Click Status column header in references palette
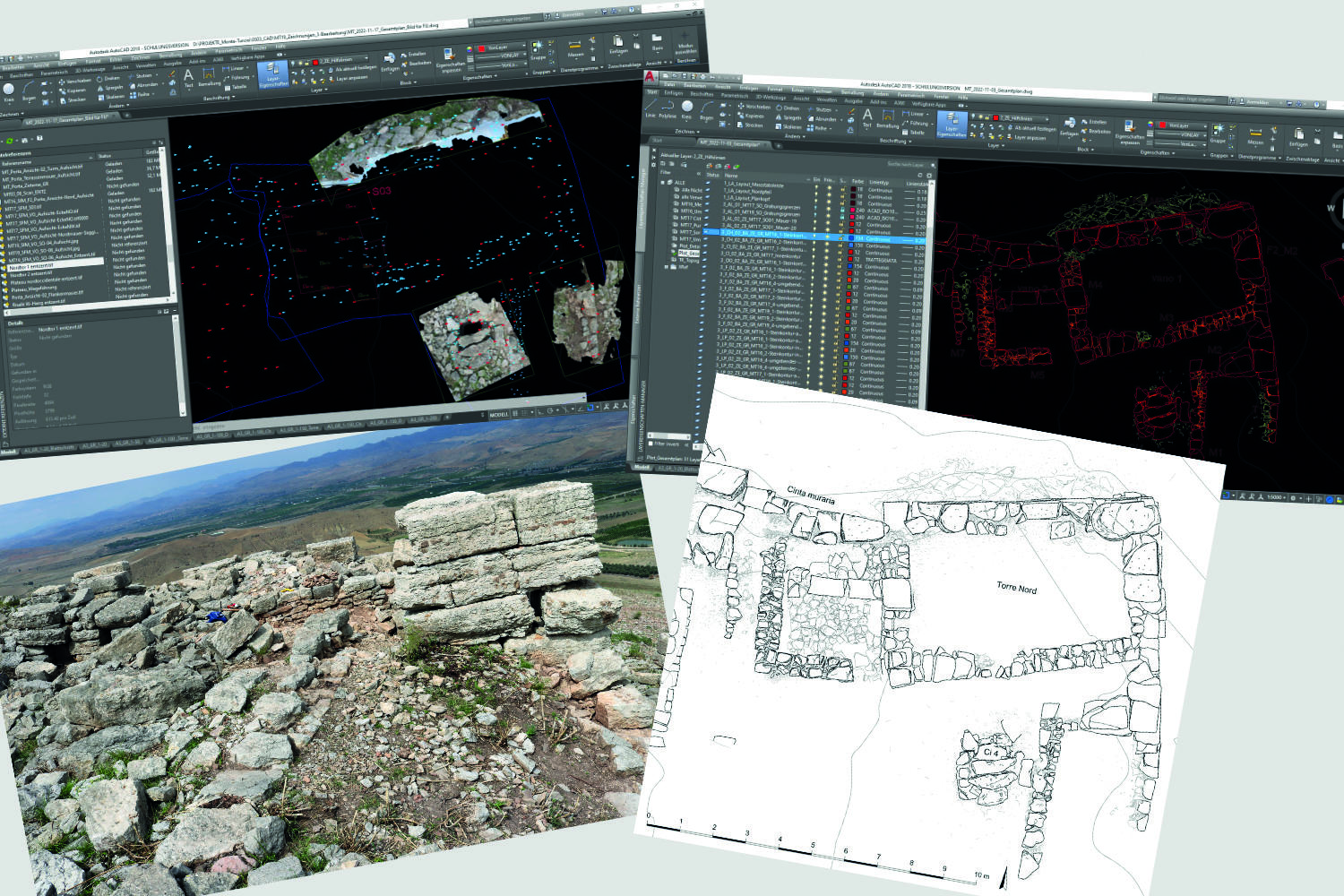Viewport: 1344px width, 896px height. click(103, 156)
